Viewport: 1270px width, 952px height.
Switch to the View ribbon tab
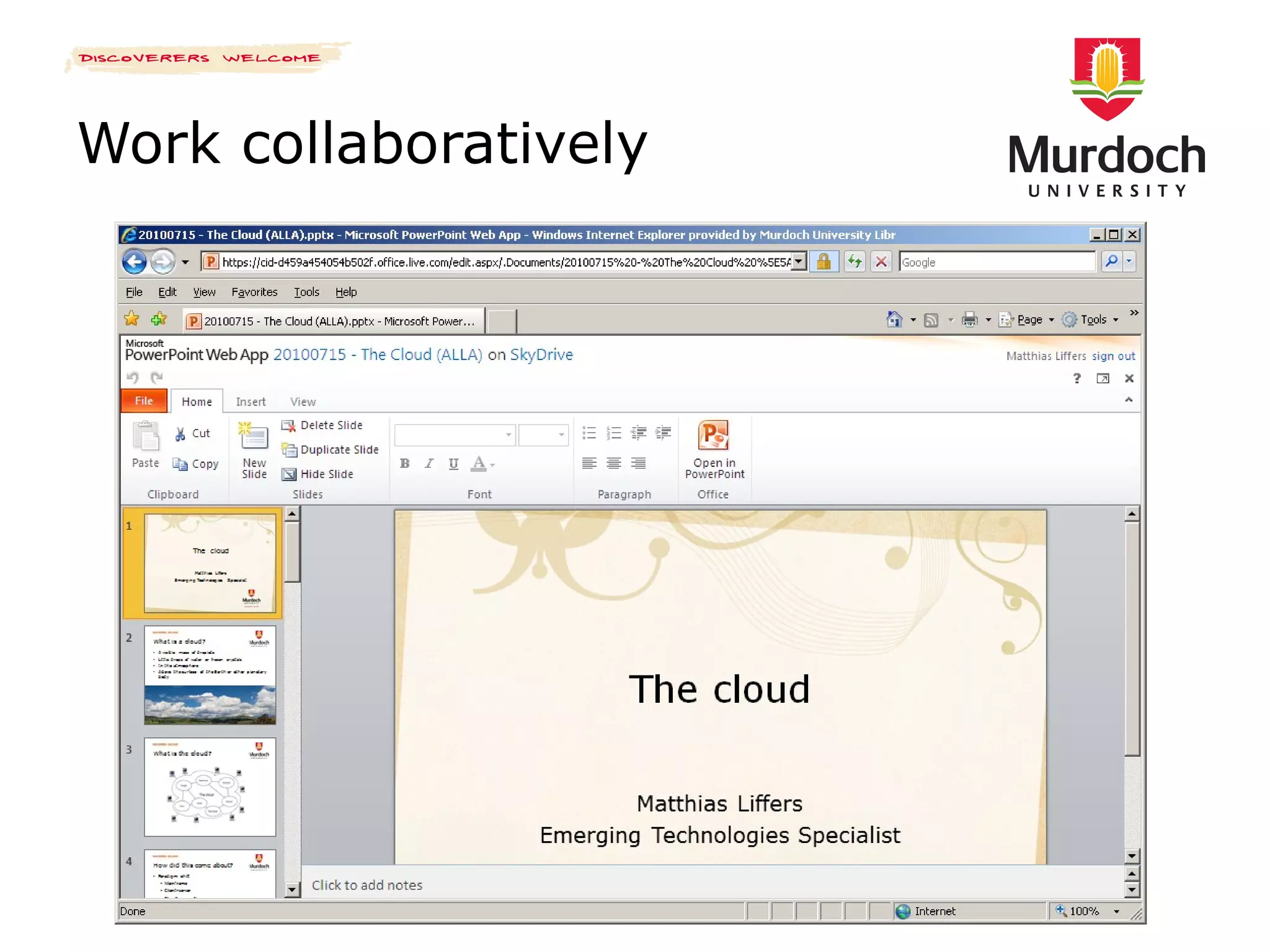pyautogui.click(x=303, y=402)
